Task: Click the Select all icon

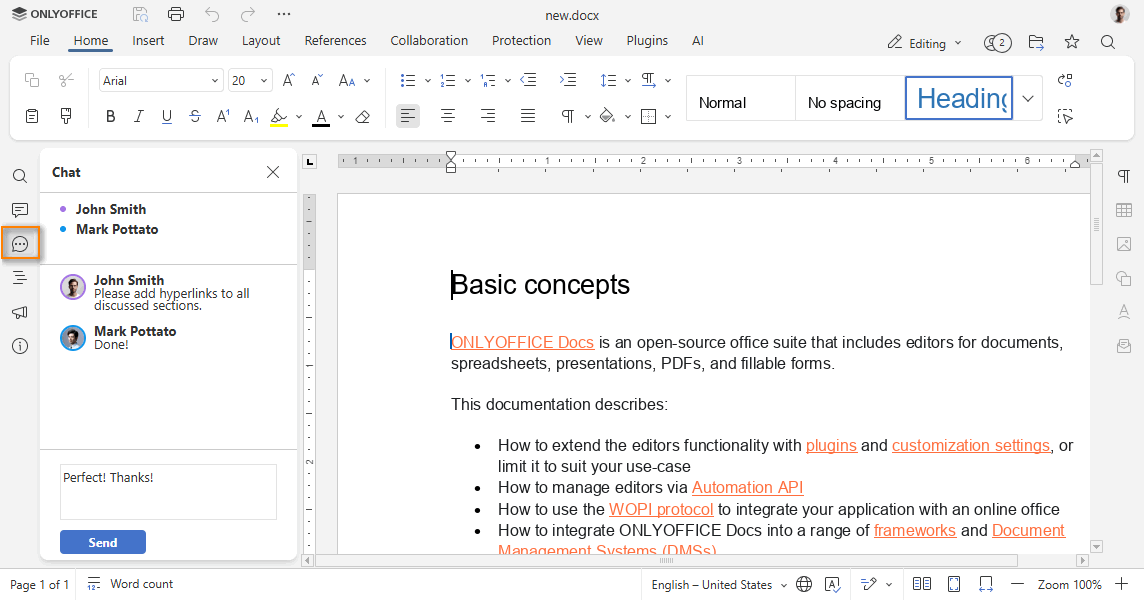Action: point(1065,116)
